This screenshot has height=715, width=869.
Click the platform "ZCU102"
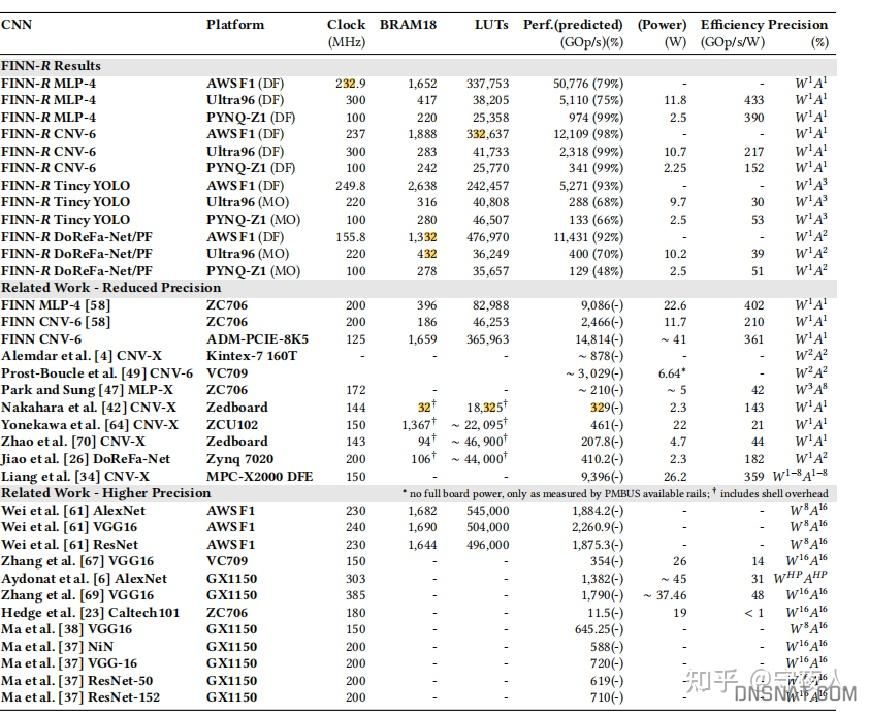pos(232,425)
